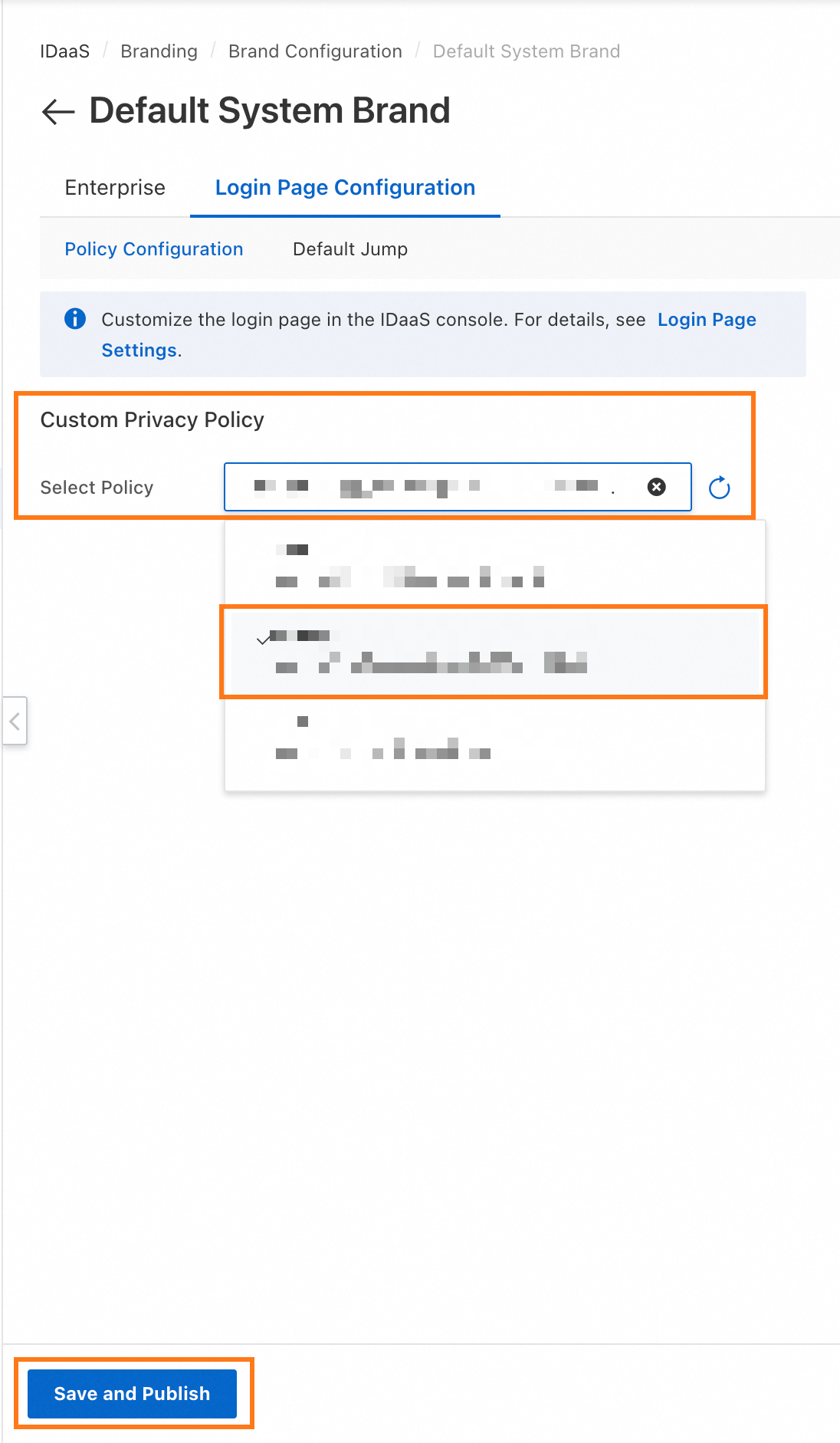Click the checkmark on the selected policy option
Viewport: 840px width, 1443px height.
(x=263, y=639)
